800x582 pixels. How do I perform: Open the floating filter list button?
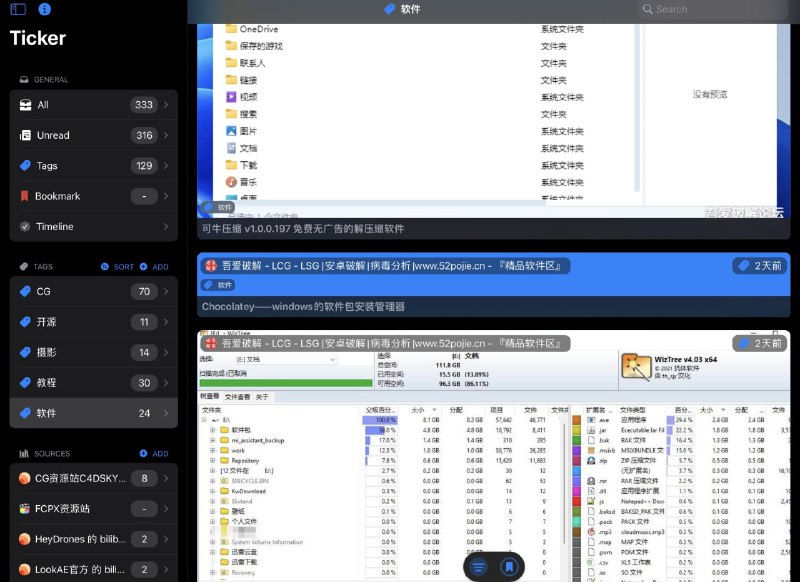pyautogui.click(x=479, y=566)
